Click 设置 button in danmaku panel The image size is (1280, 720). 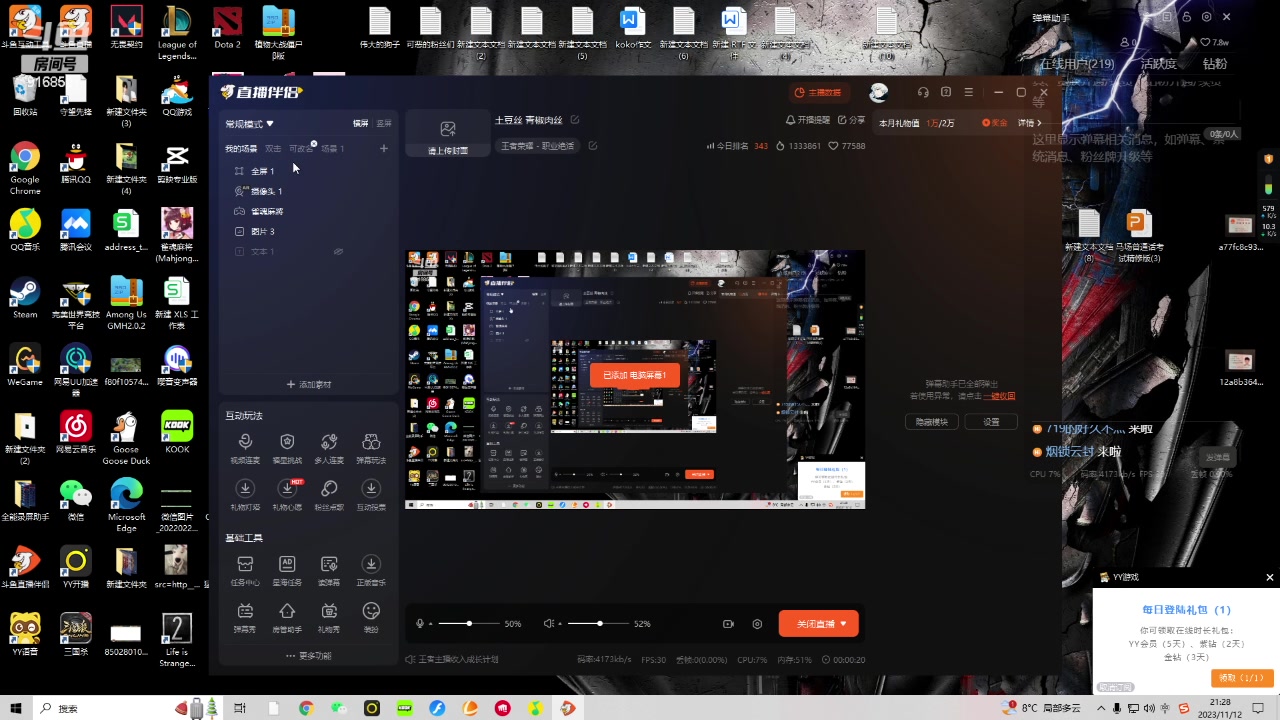click(990, 422)
